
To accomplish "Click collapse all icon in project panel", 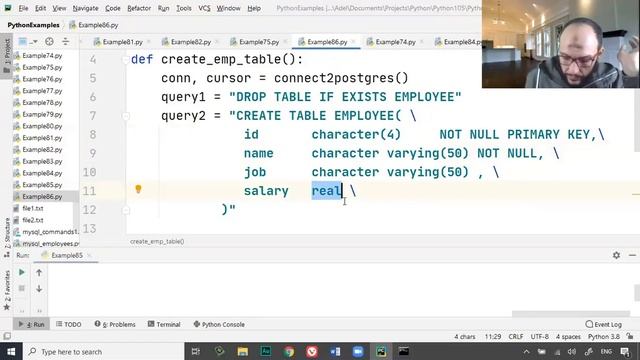I will (x=65, y=42).
